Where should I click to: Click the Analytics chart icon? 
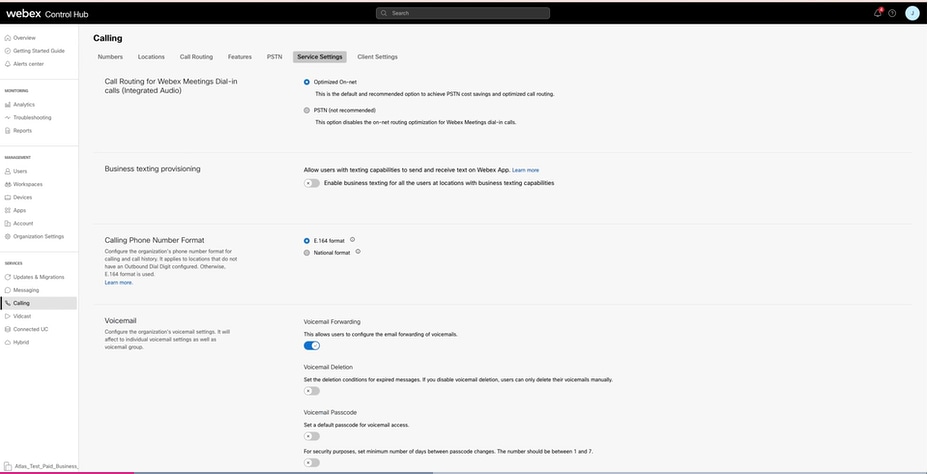coord(8,104)
